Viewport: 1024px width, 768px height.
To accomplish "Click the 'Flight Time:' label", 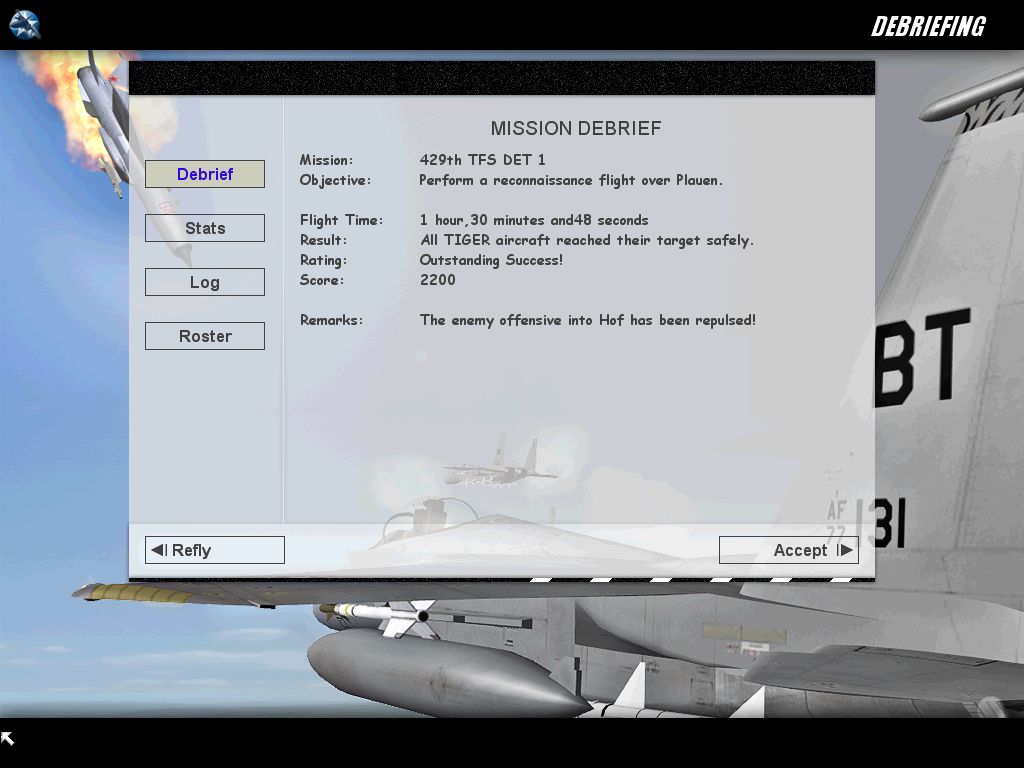I will click(342, 220).
